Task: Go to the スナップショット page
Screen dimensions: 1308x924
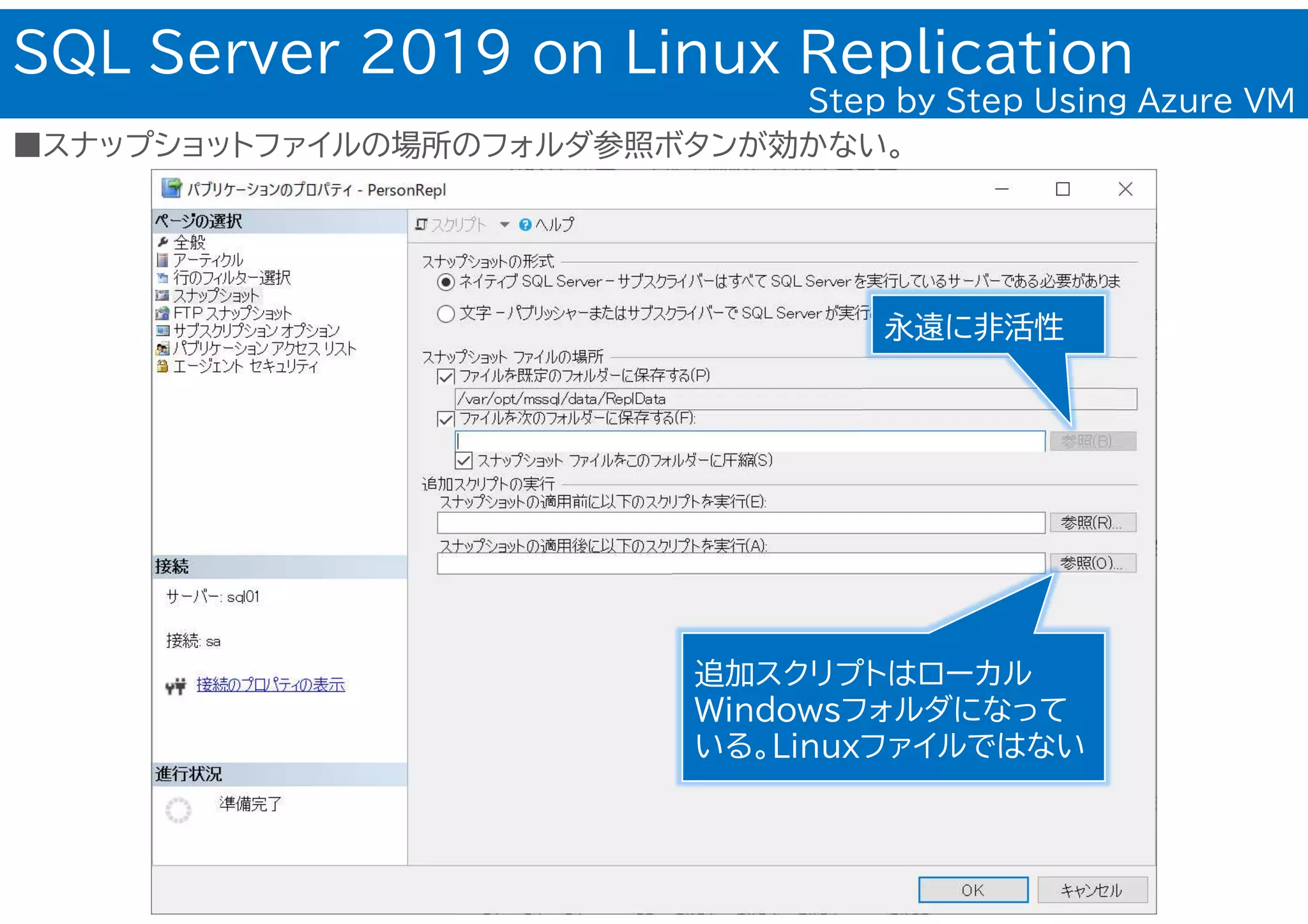Action: [x=217, y=296]
